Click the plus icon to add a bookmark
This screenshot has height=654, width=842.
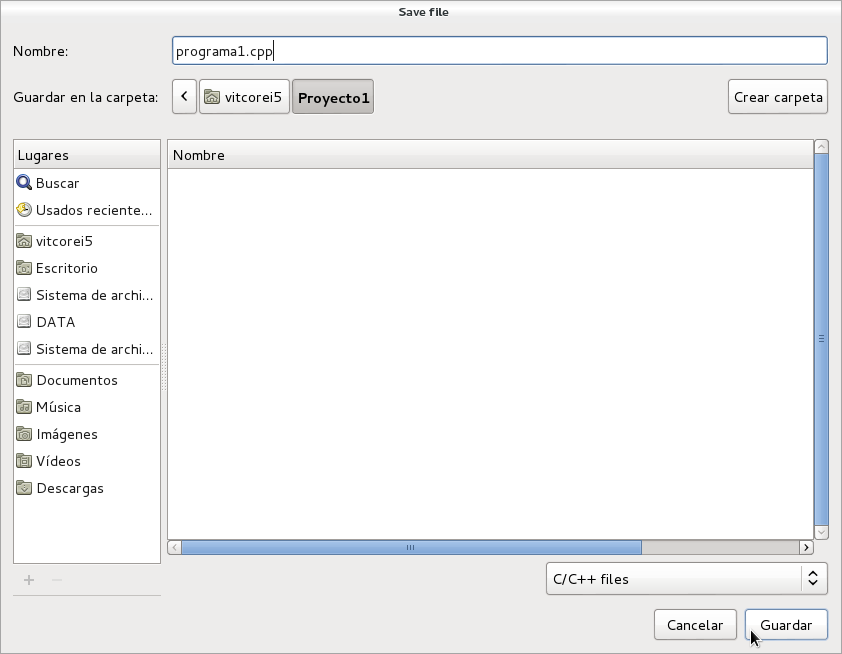pos(29,579)
